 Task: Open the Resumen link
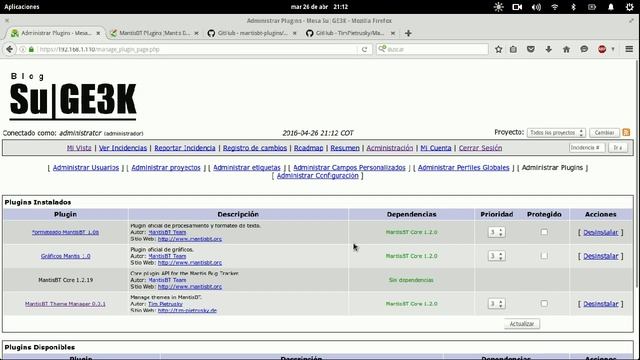(x=345, y=148)
